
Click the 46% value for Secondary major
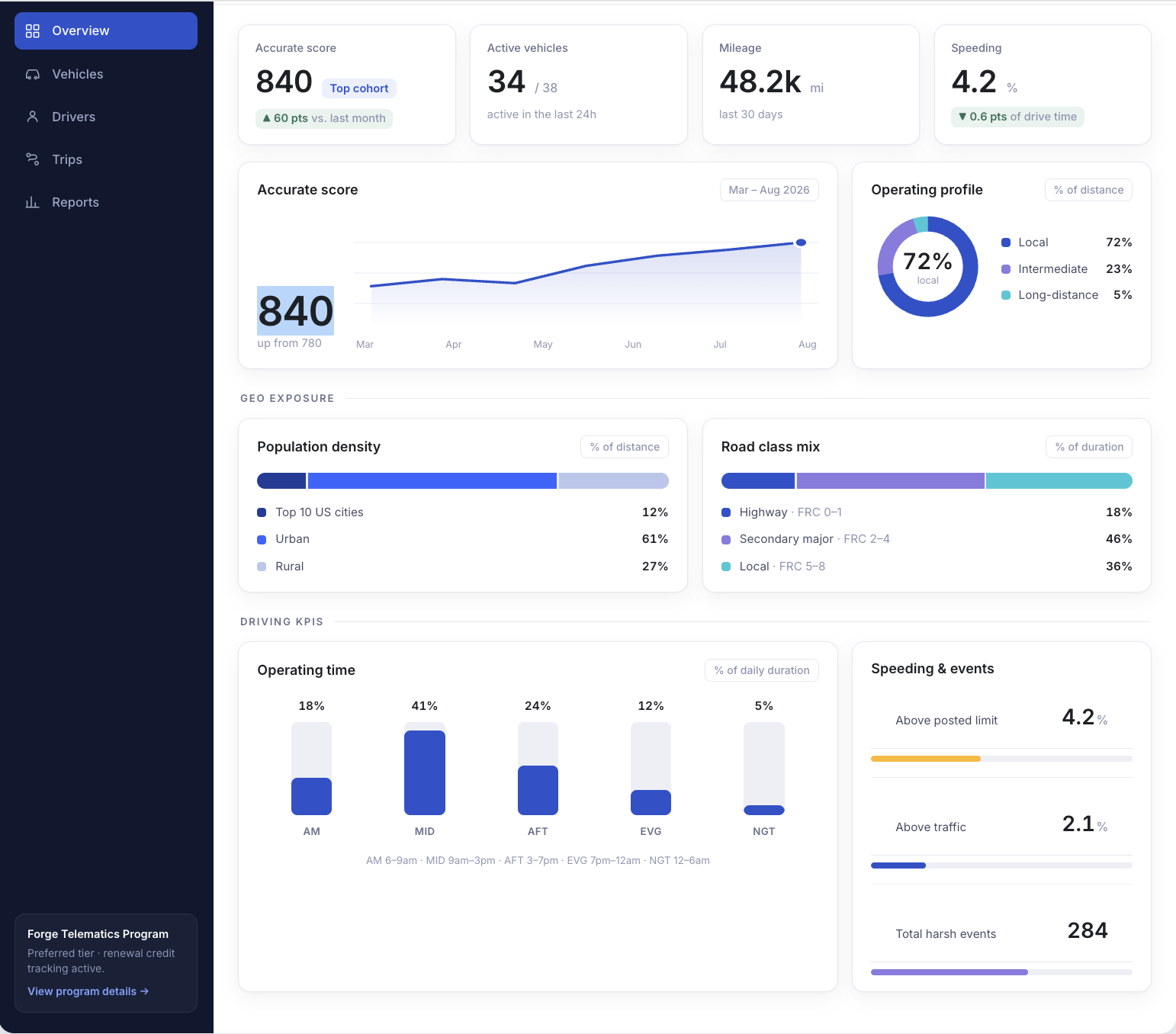tap(1119, 539)
